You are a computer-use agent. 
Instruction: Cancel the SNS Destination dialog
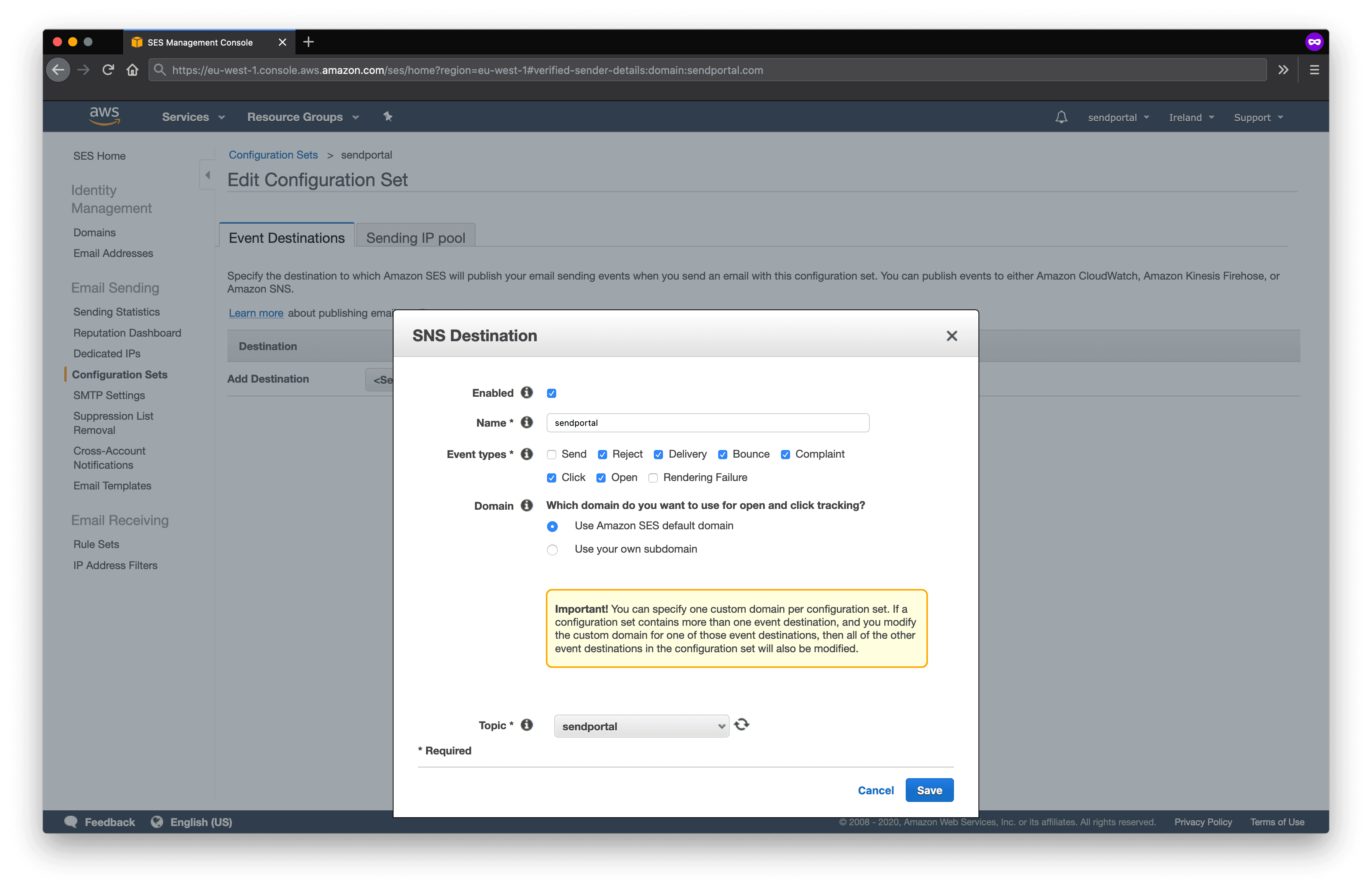click(x=875, y=790)
